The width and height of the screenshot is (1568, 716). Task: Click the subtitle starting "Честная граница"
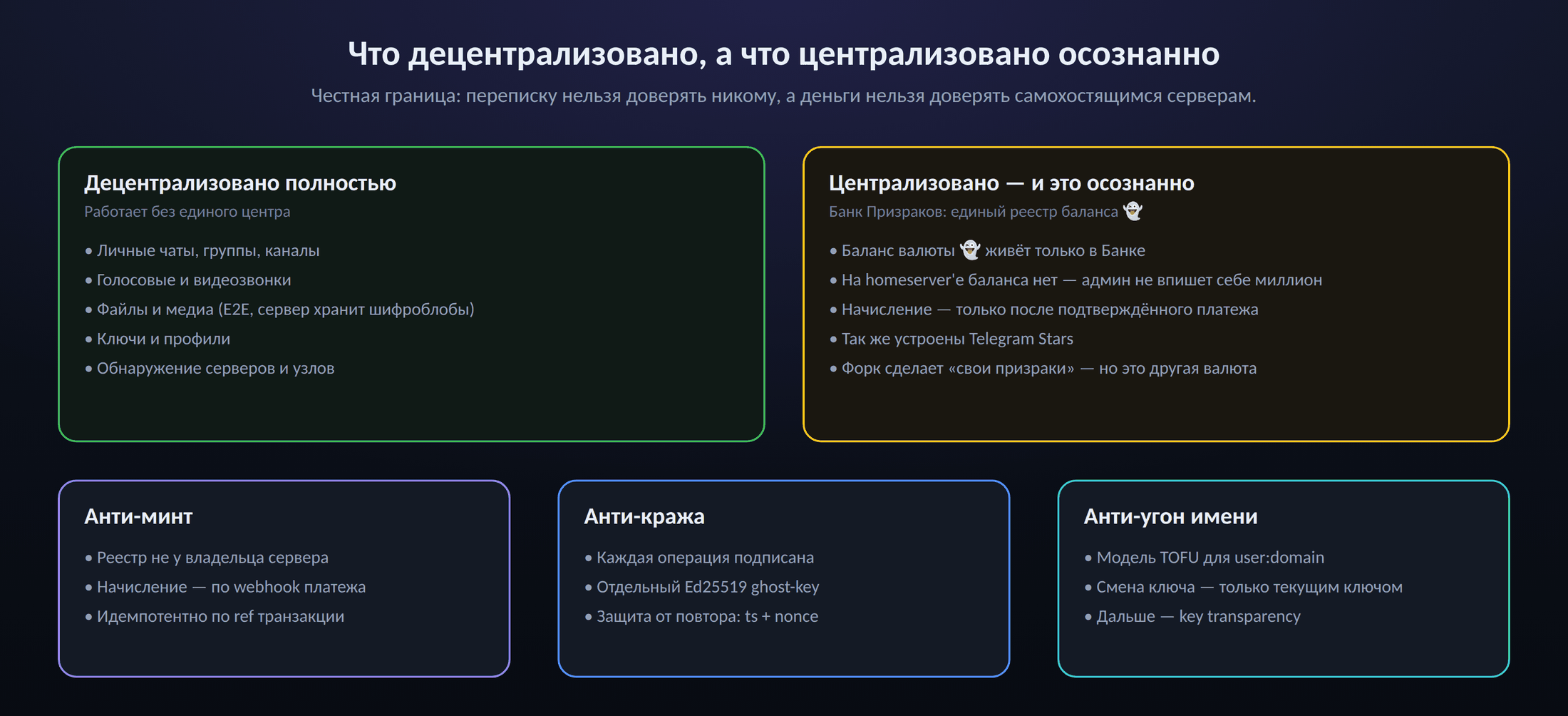[784, 96]
